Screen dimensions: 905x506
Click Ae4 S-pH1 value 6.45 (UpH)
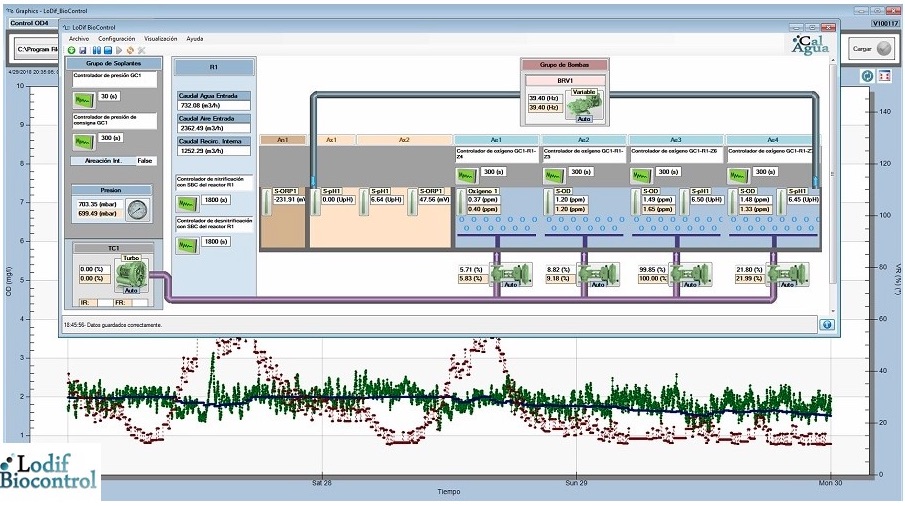(x=802, y=200)
